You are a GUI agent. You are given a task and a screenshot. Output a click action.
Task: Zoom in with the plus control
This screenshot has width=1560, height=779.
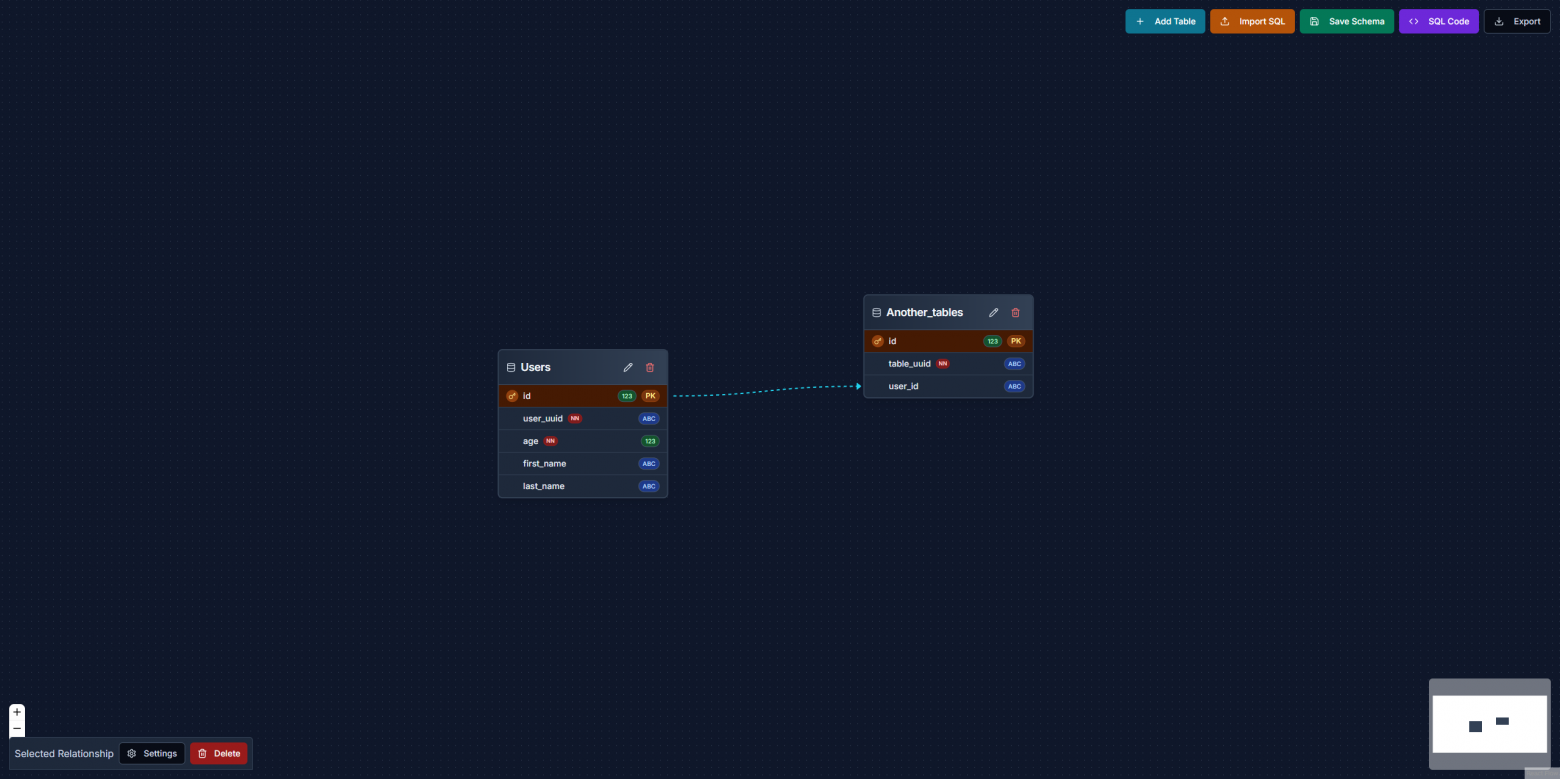click(17, 712)
